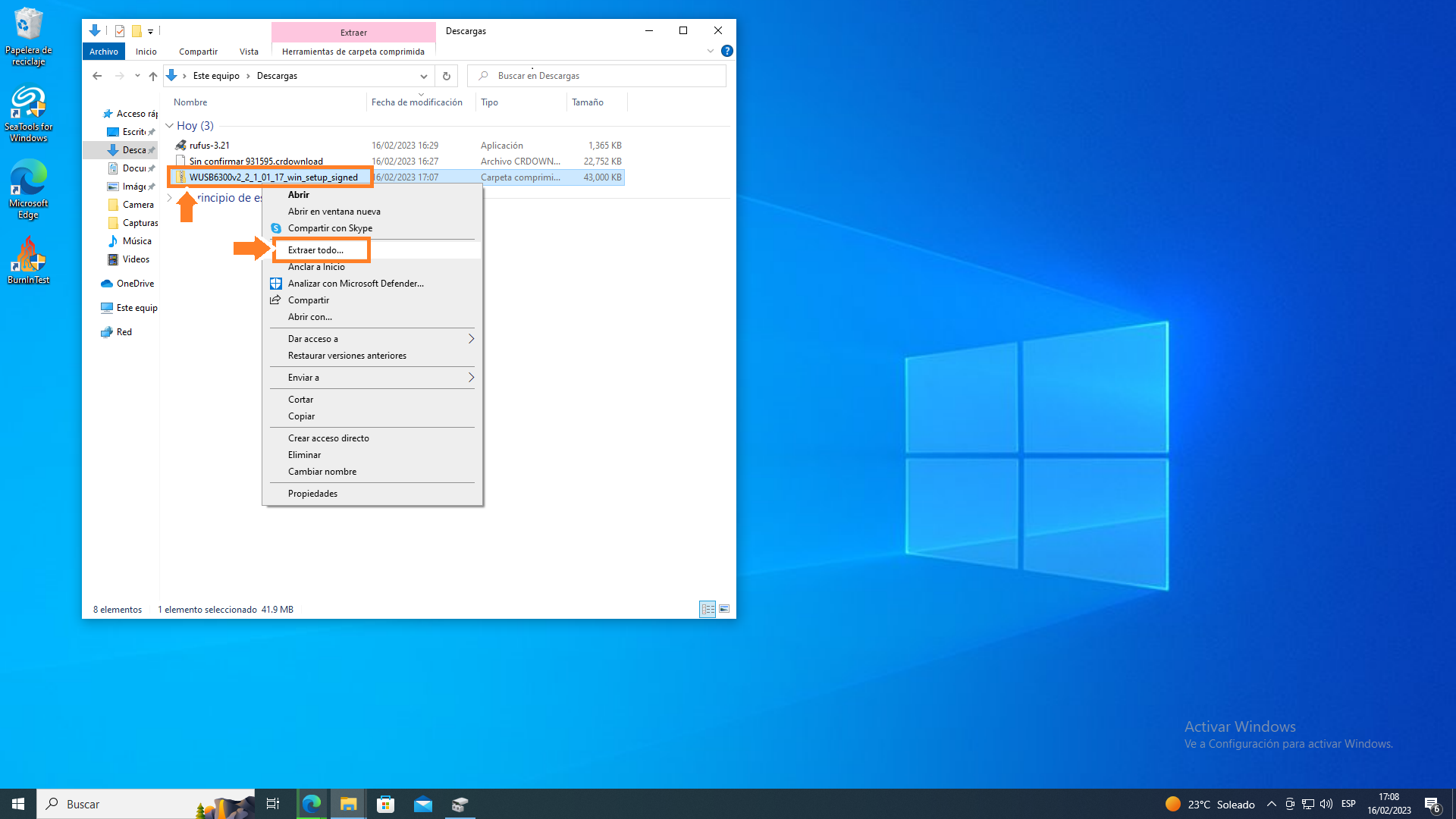1456x819 pixels.
Task: Open Mail app from taskbar
Action: 422,804
